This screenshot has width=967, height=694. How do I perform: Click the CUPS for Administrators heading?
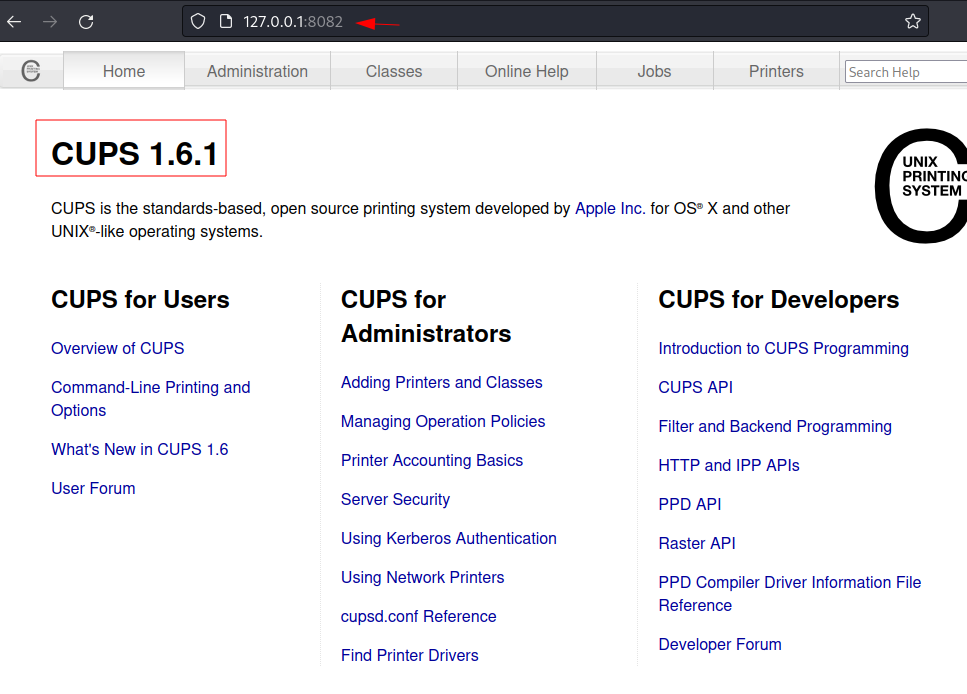426,316
